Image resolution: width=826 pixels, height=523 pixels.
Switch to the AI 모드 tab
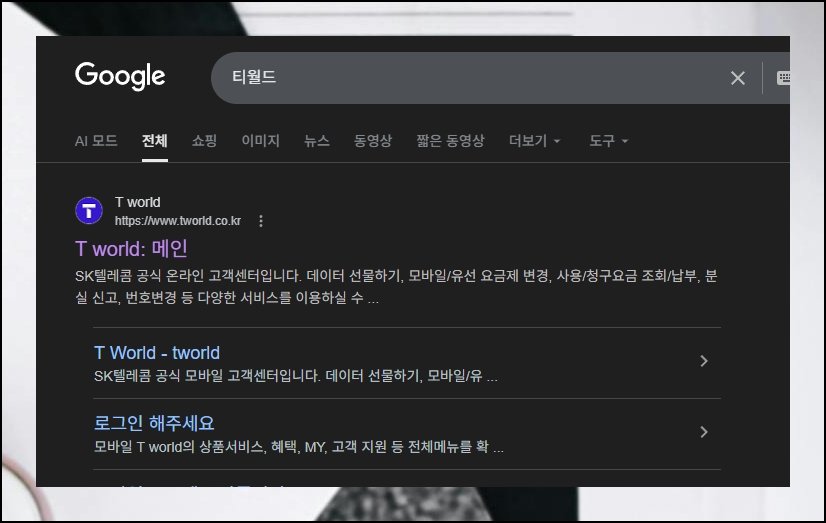coord(96,141)
